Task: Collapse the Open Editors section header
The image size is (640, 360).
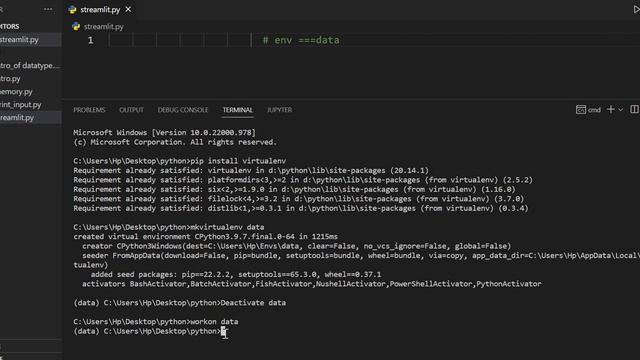Action: click(10, 27)
